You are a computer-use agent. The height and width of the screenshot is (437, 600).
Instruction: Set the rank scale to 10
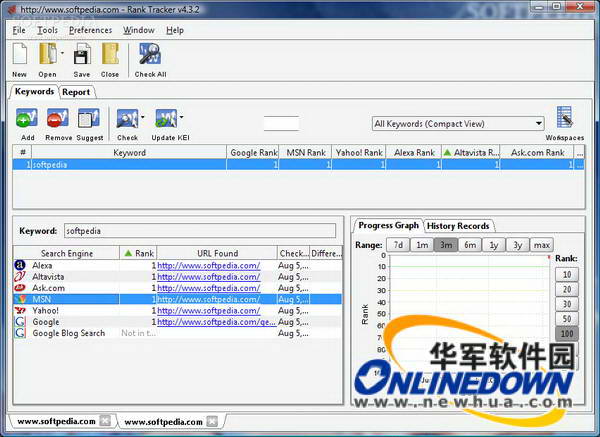point(567,274)
